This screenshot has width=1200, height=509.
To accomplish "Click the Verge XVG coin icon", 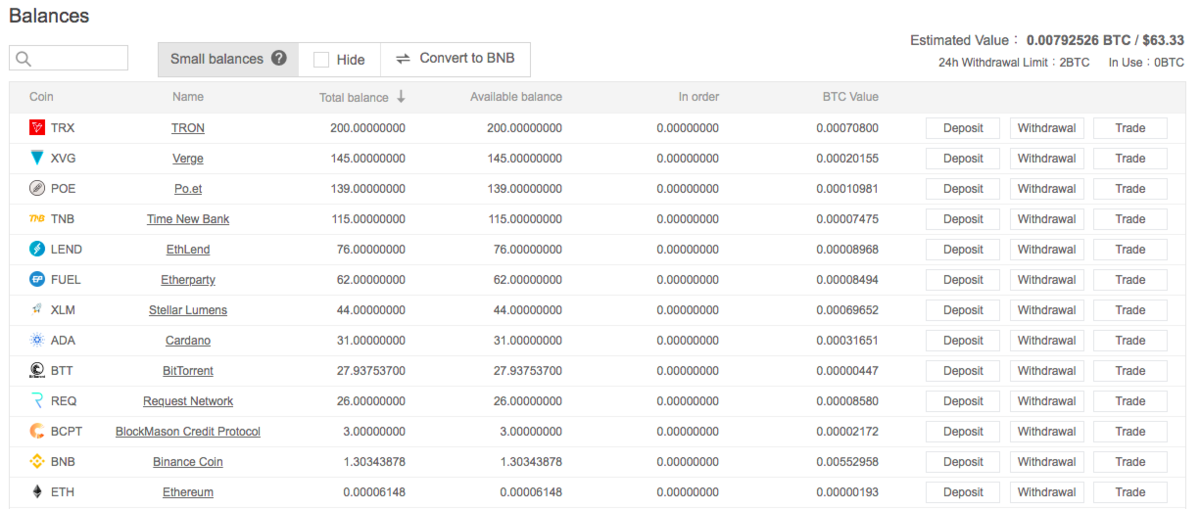I will 37,158.
